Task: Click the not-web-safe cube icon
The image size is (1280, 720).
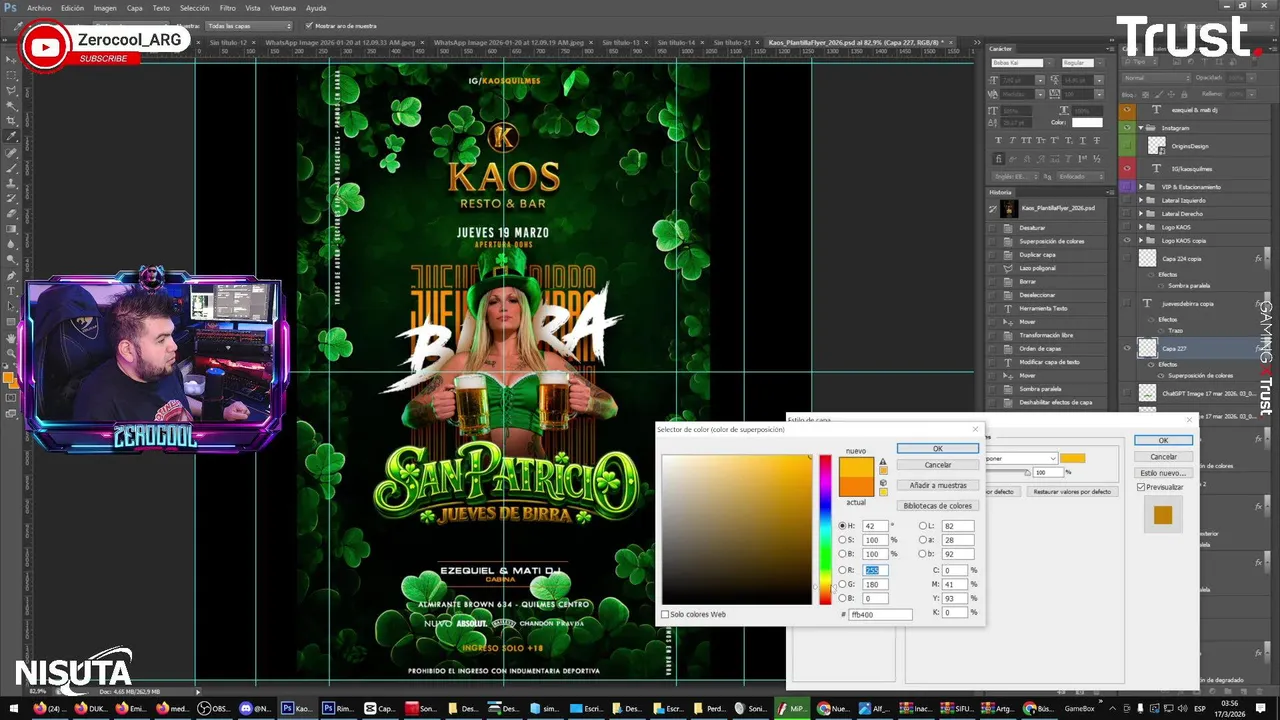Action: [x=883, y=483]
